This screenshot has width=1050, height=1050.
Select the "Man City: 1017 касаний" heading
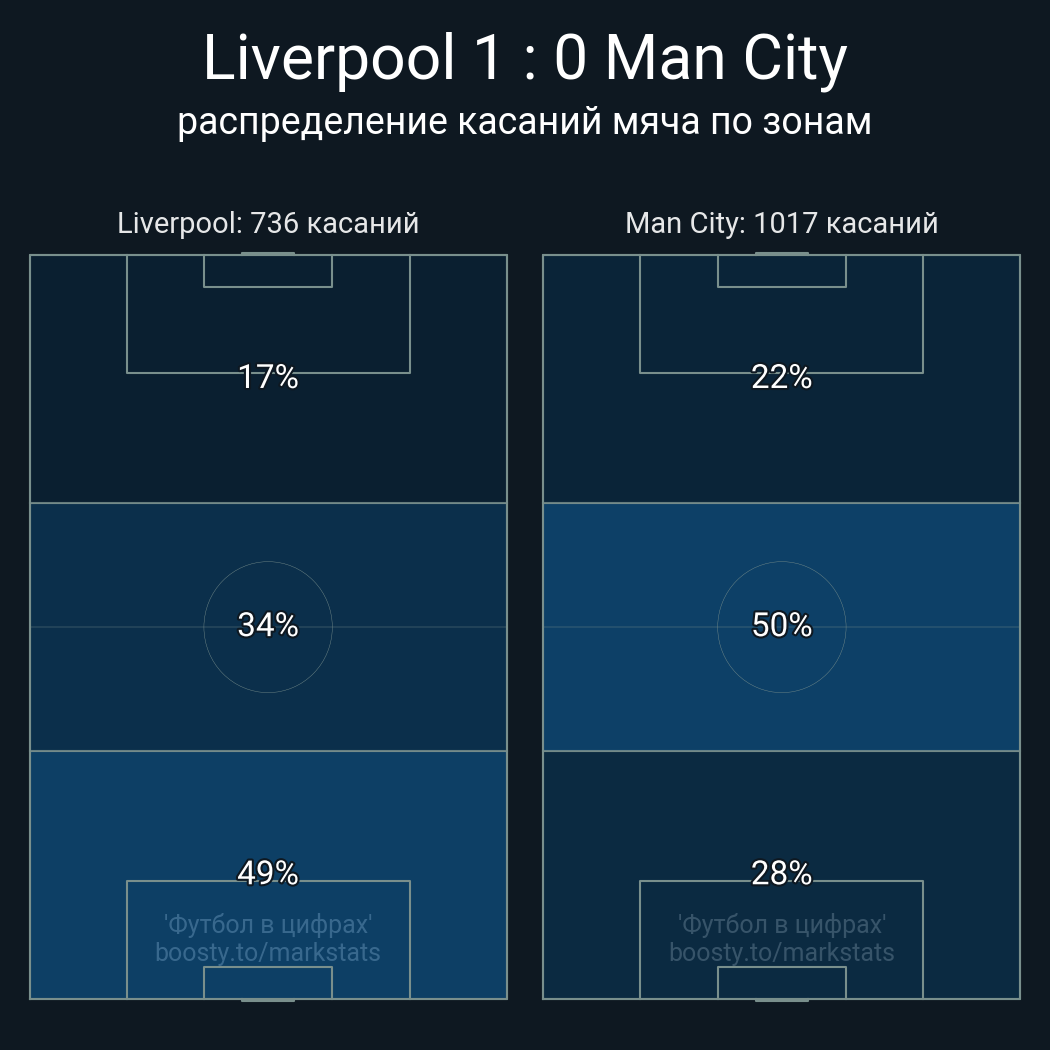pos(782,223)
